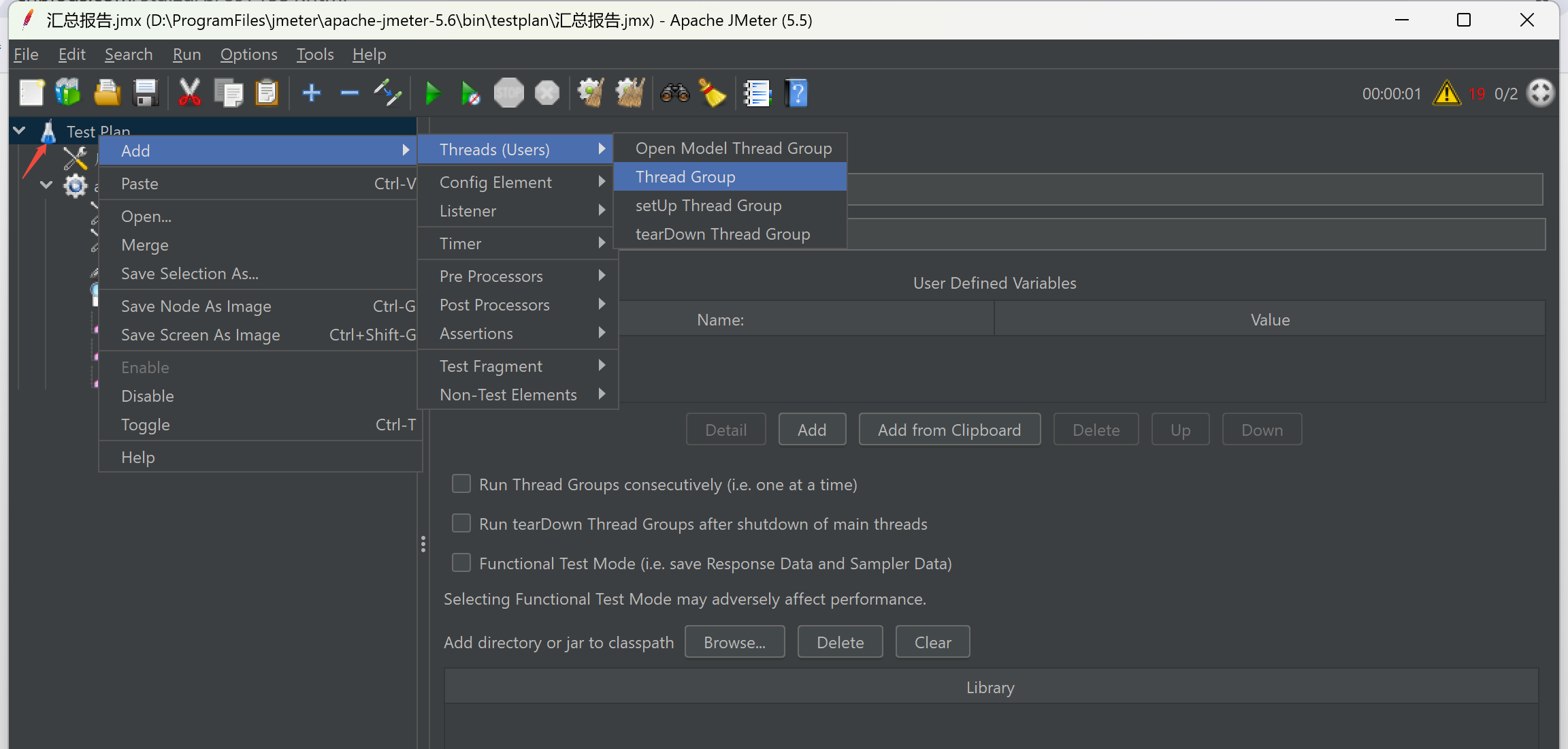Save the test plan with the floppy icon
1568x749 pixels.
point(146,93)
